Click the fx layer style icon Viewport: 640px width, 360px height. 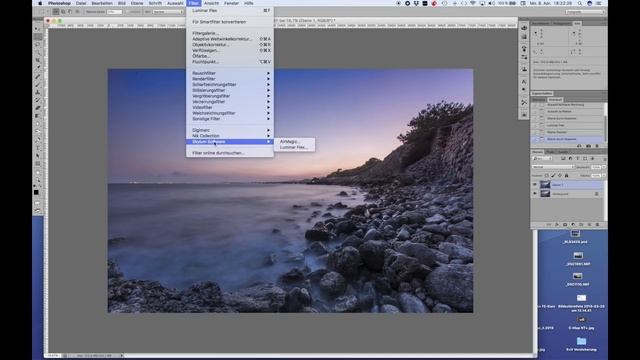[557, 224]
